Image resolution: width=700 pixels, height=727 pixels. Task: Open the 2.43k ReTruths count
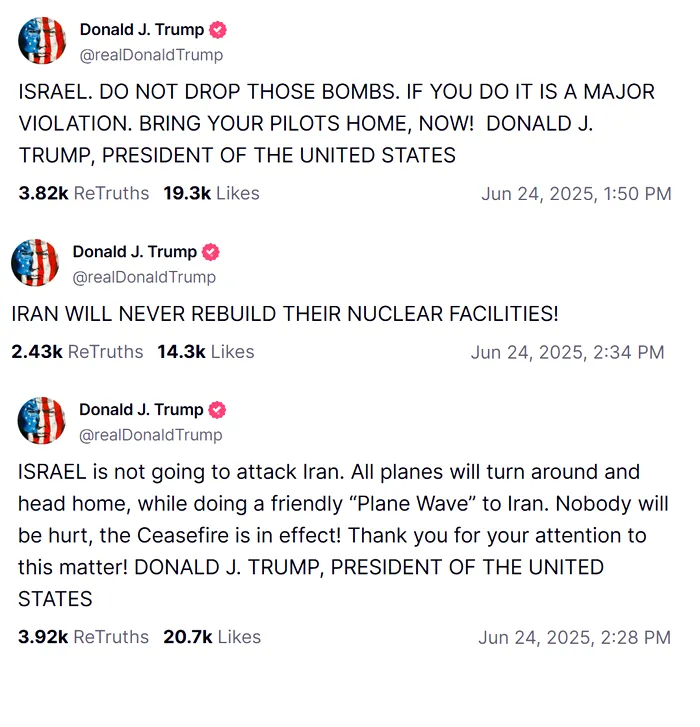click(x=77, y=351)
